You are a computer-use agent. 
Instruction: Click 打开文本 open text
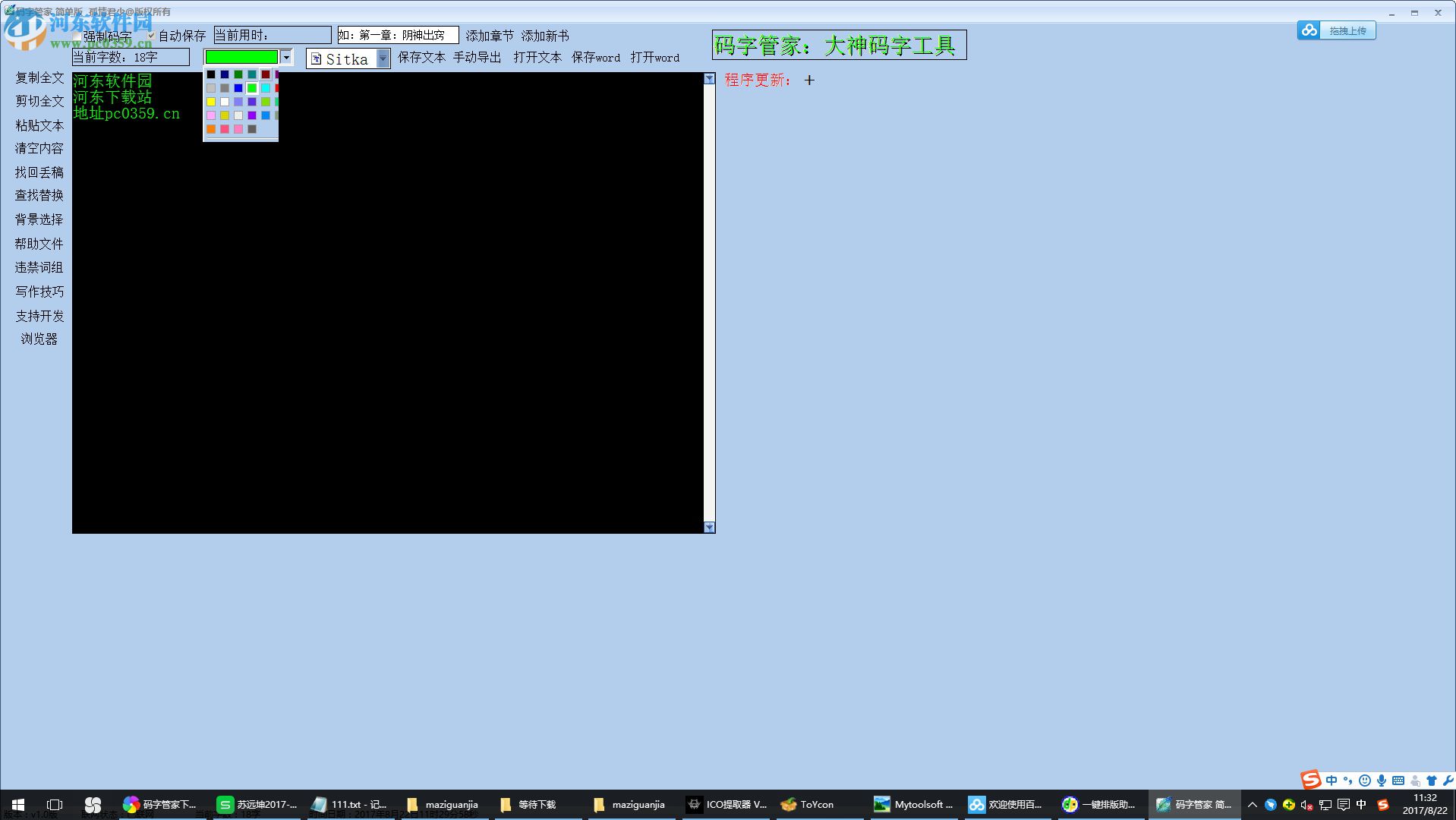coord(537,58)
